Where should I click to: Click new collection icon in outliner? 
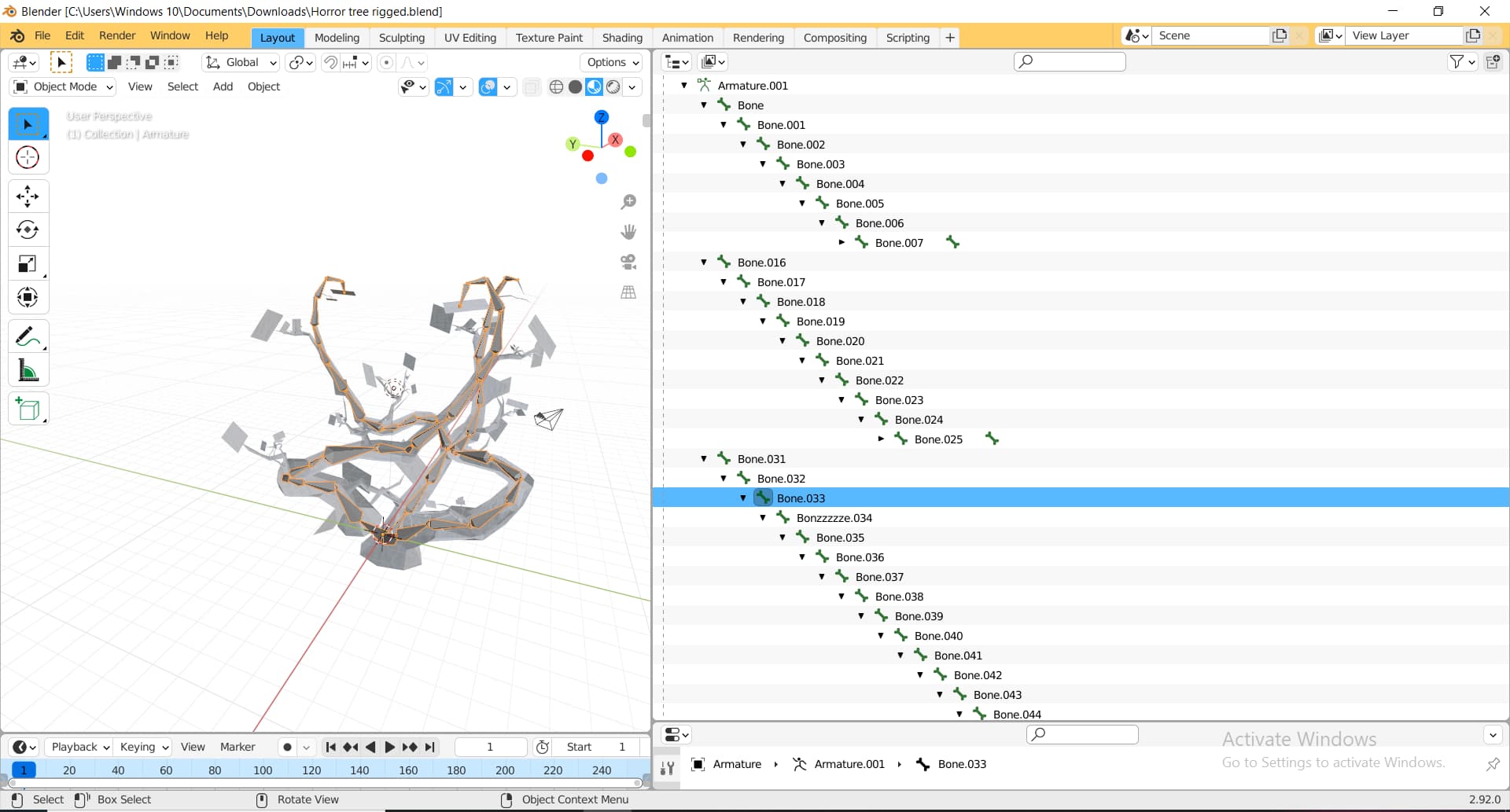[1493, 61]
